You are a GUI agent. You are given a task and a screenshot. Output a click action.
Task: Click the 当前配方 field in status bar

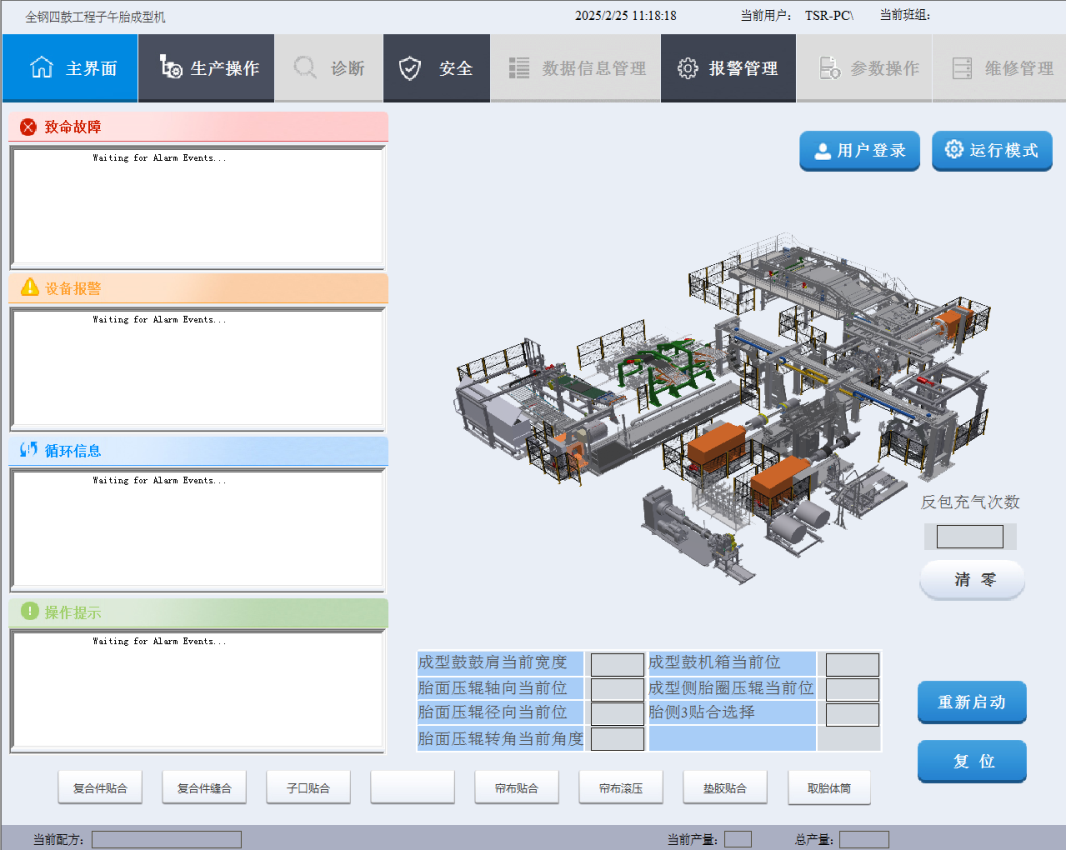[166, 839]
